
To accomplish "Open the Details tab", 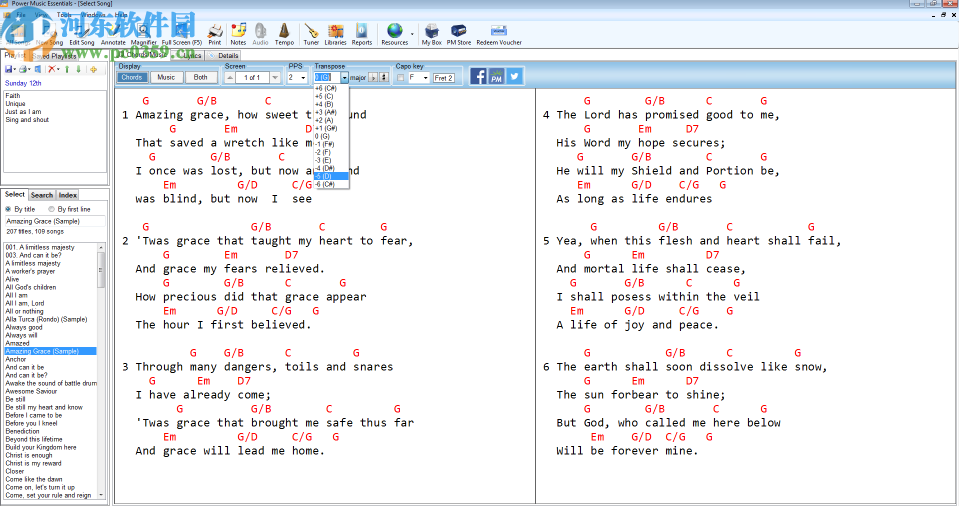I will (x=228, y=55).
